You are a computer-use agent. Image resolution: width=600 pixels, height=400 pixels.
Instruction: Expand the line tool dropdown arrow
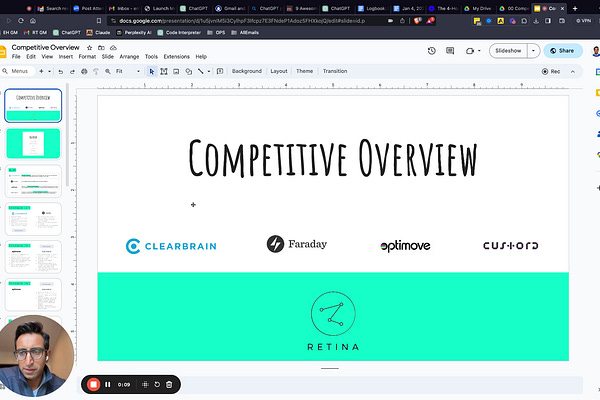tap(209, 71)
